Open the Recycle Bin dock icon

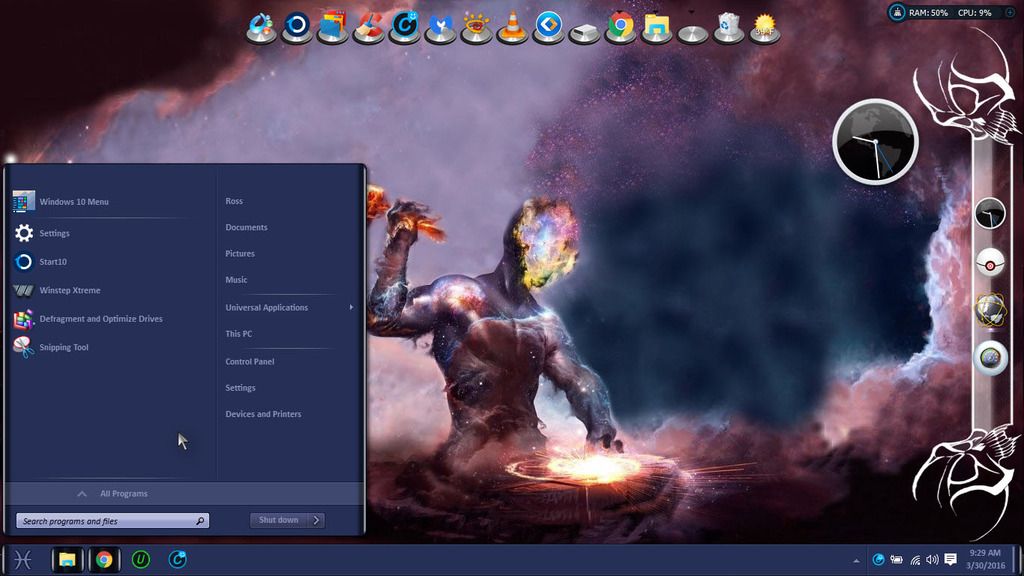[x=728, y=26]
